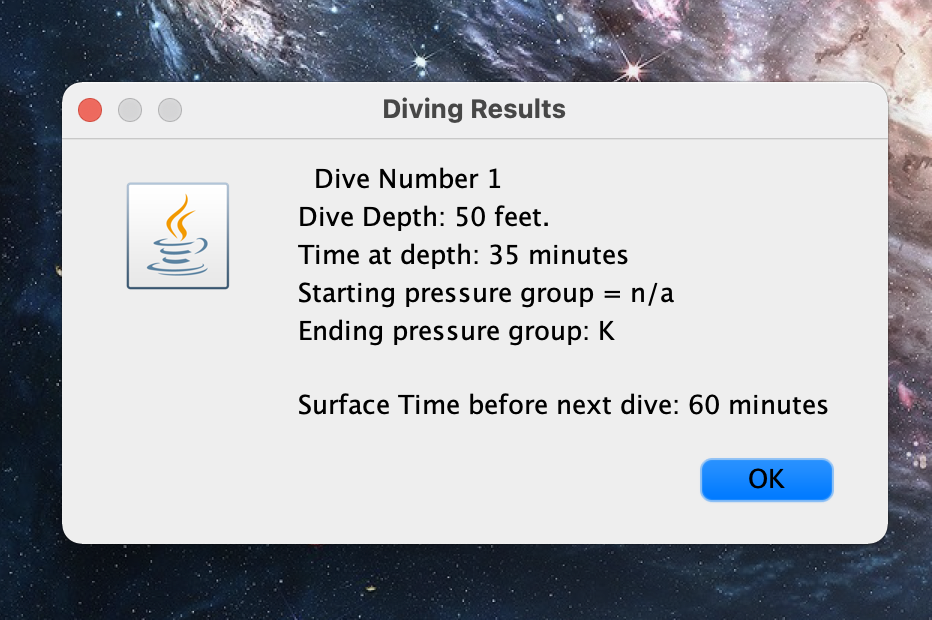Select the Surface Time before next dive text
Image resolution: width=932 pixels, height=620 pixels.
[x=562, y=404]
